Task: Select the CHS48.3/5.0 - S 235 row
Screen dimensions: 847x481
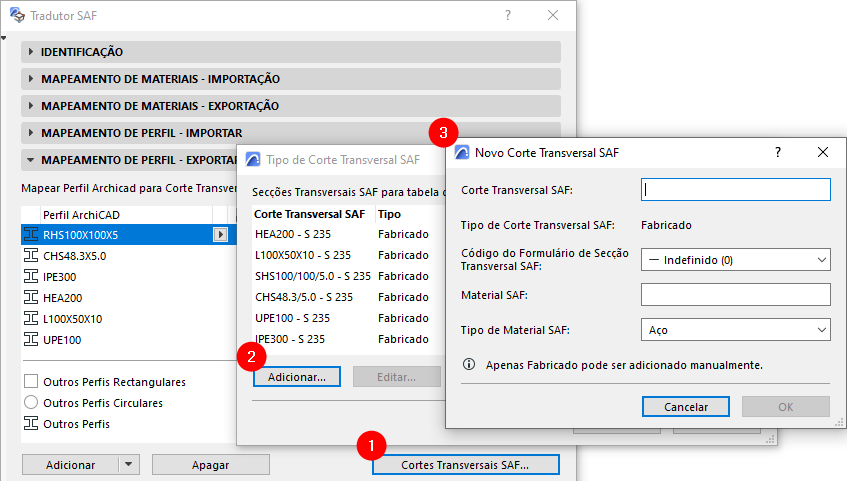Action: (348, 297)
